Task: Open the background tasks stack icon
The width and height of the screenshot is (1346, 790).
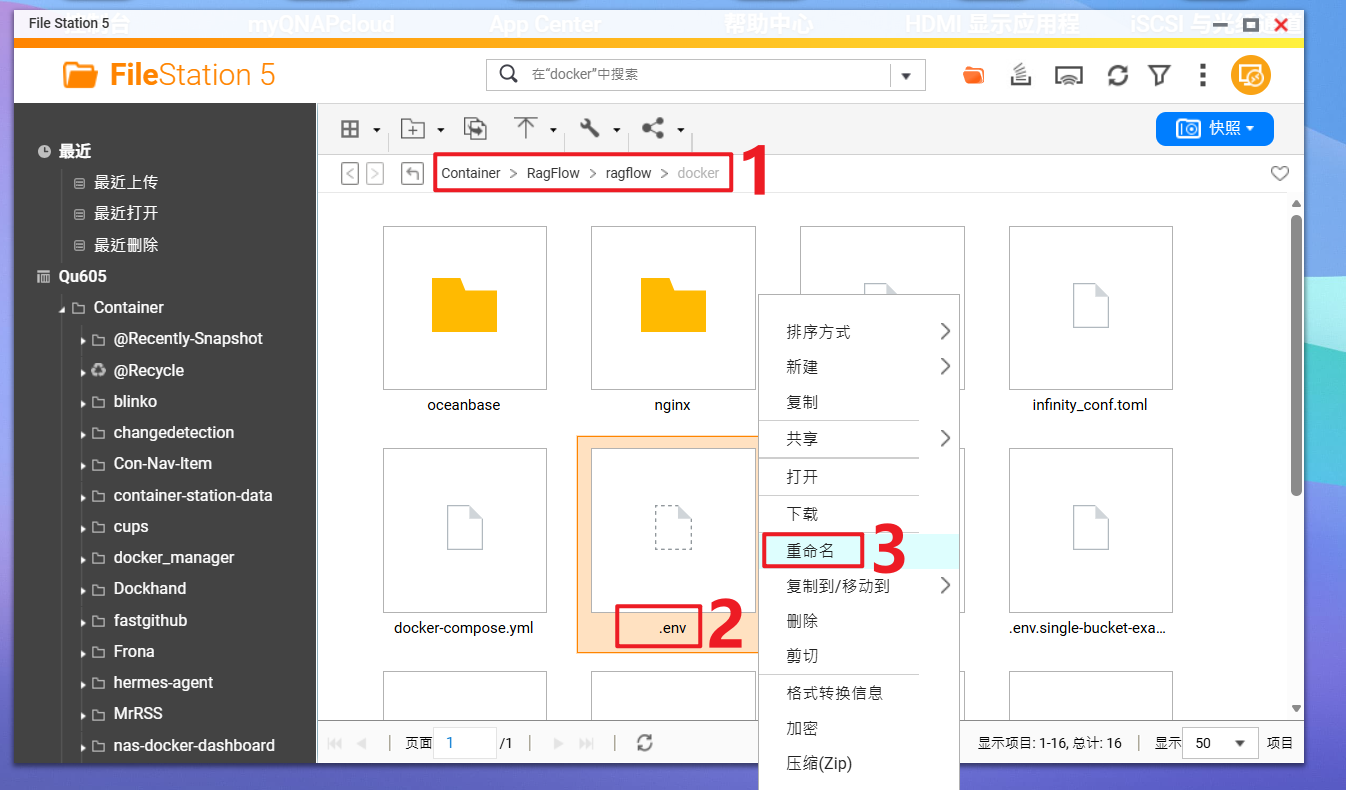Action: 1020,75
